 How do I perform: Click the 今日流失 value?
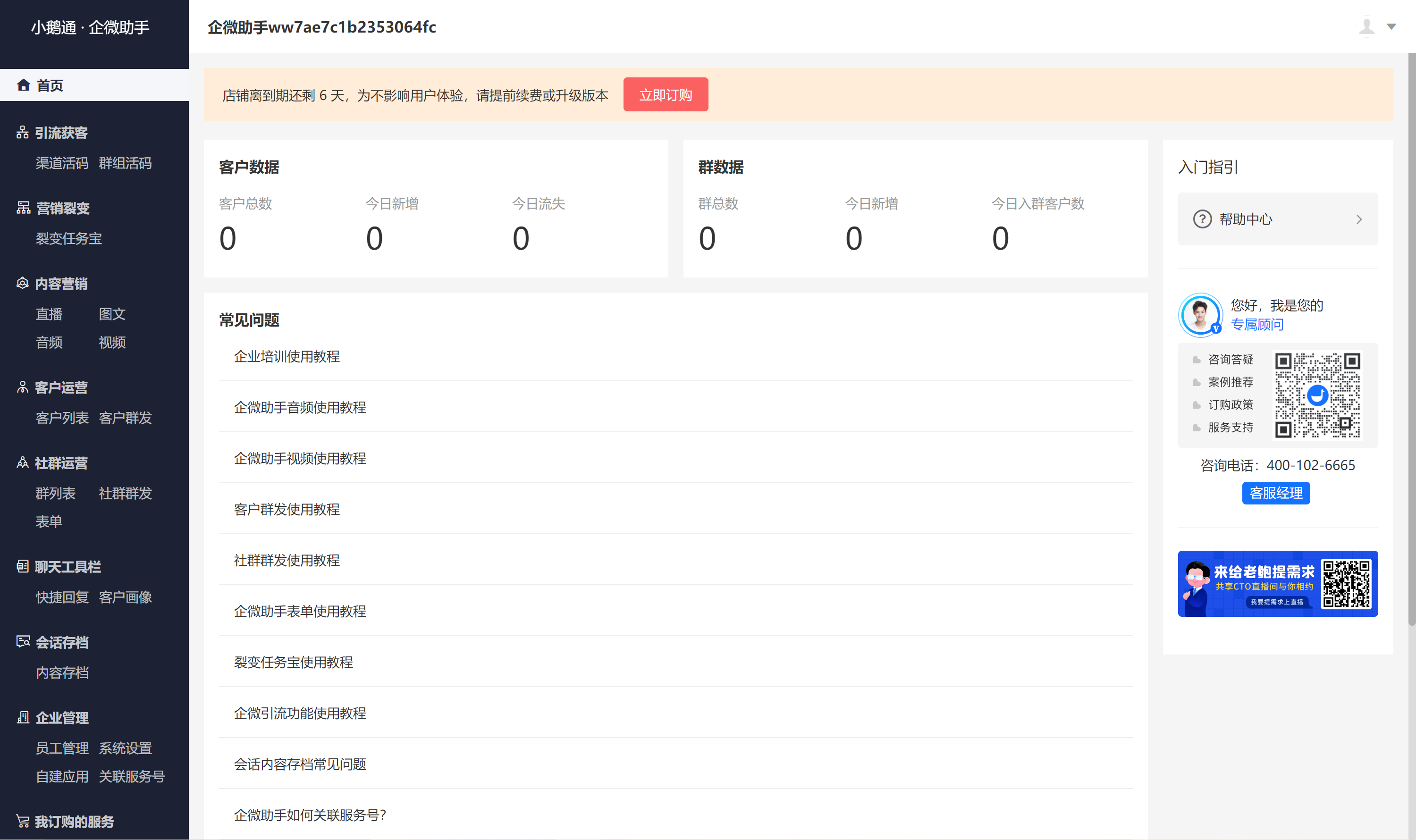coord(521,238)
